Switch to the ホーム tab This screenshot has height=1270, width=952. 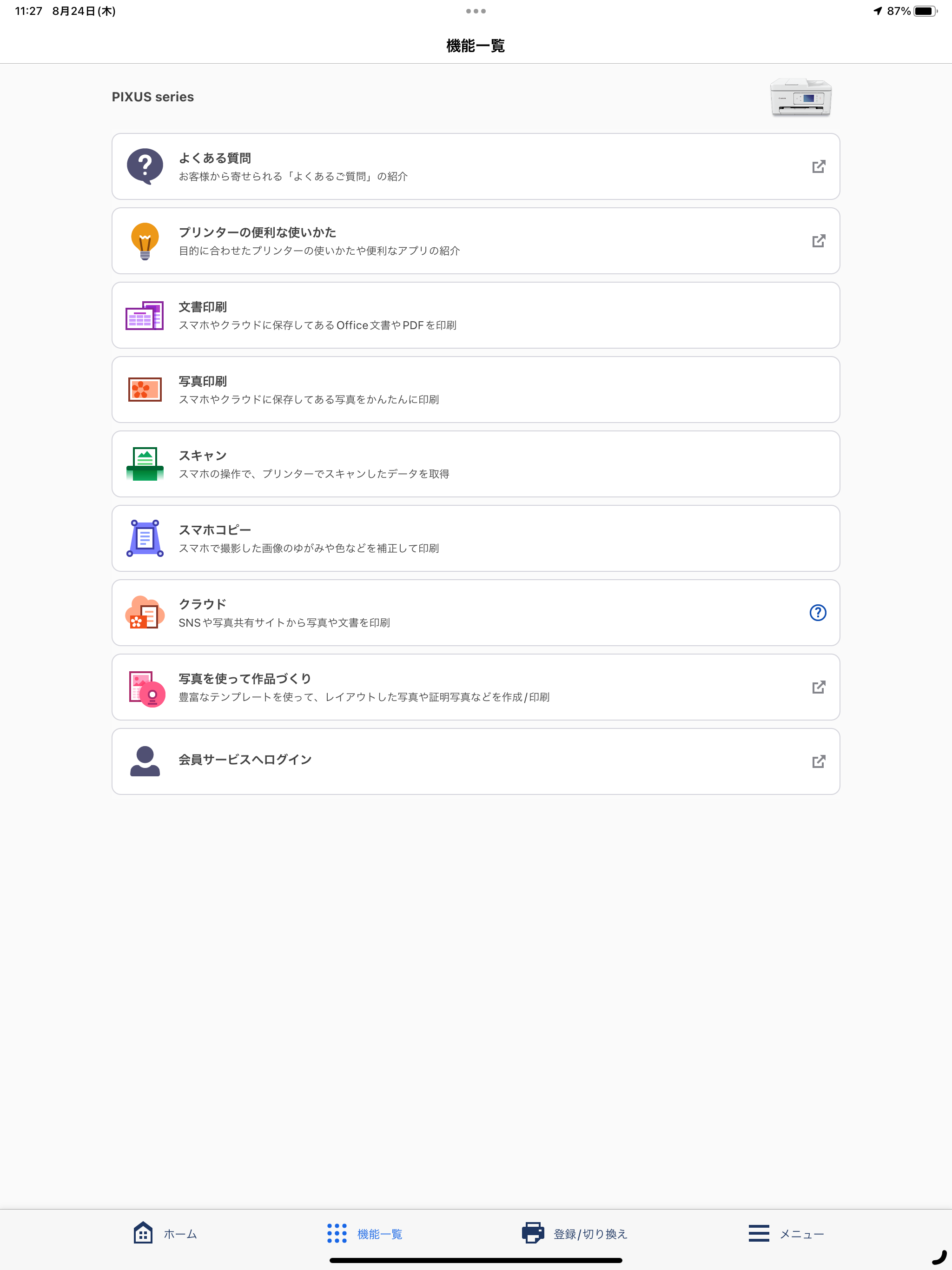click(165, 1233)
